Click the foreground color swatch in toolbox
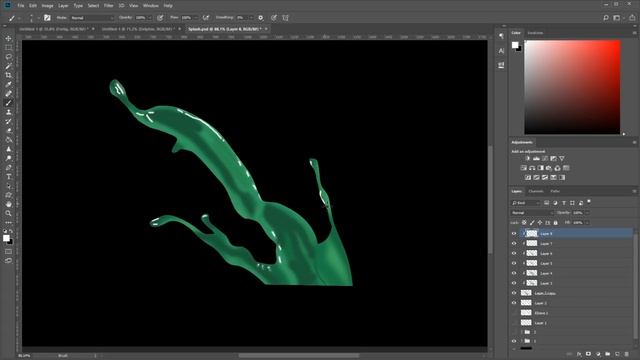 [x=6, y=238]
